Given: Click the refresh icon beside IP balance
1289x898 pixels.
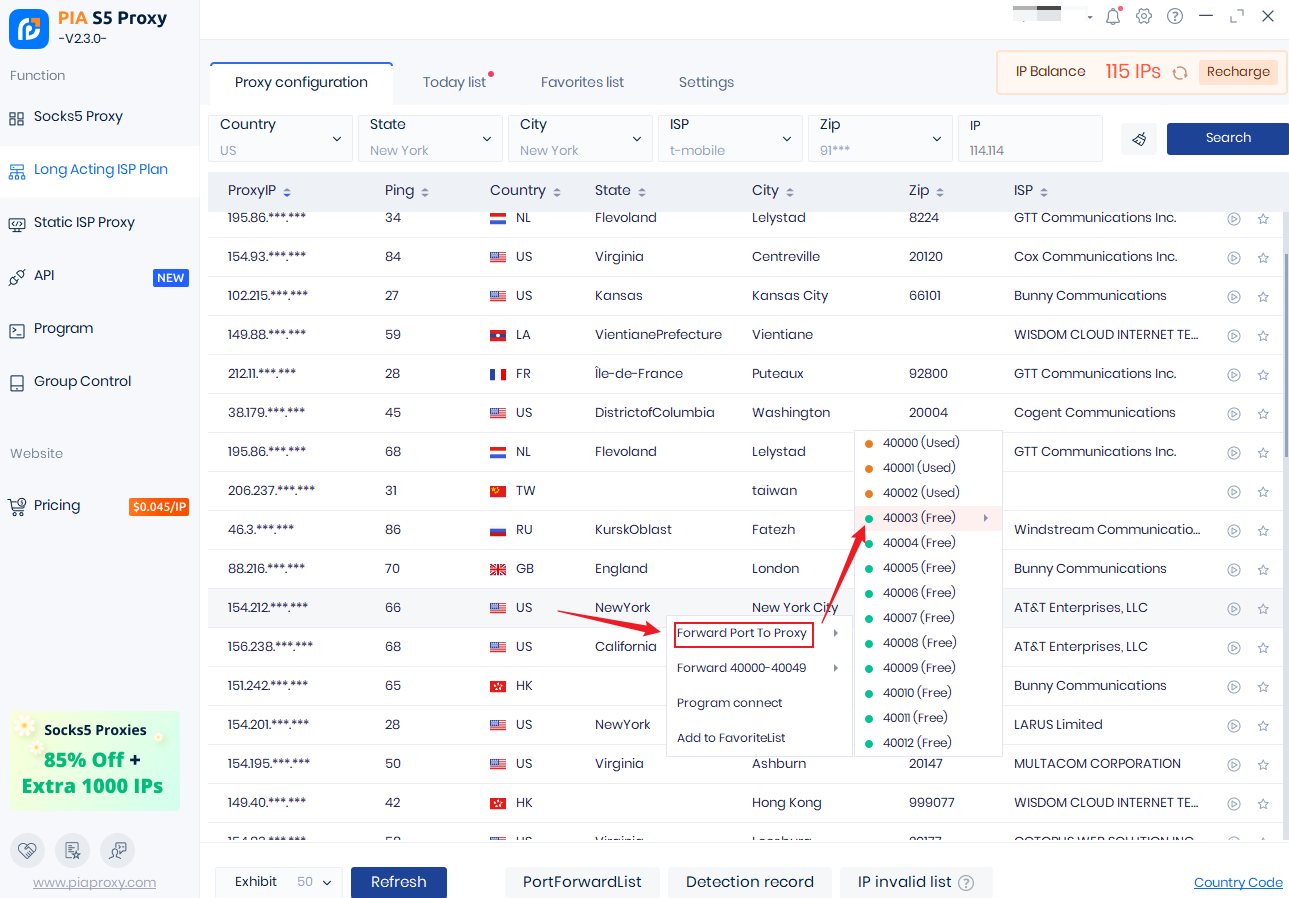Looking at the screenshot, I should [1180, 72].
